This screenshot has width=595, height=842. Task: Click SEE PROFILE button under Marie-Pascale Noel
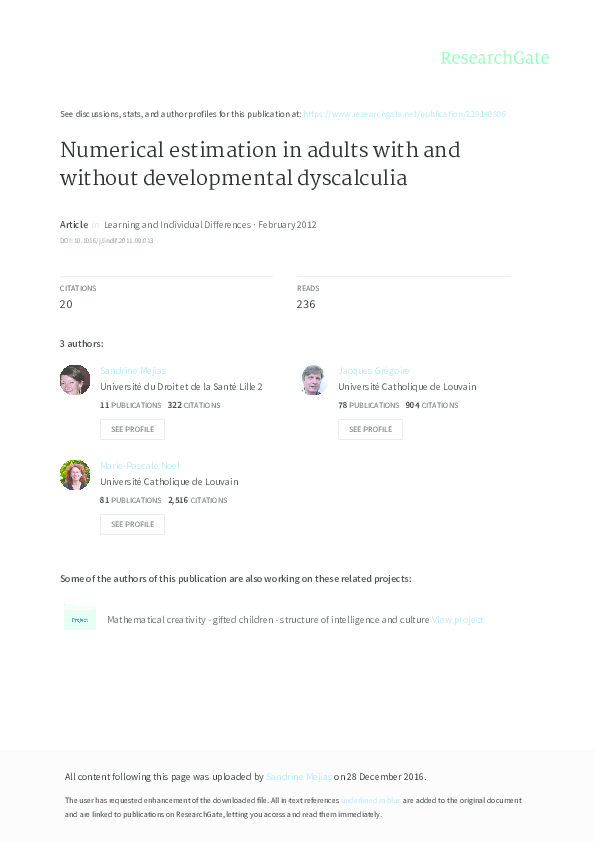[x=132, y=524]
